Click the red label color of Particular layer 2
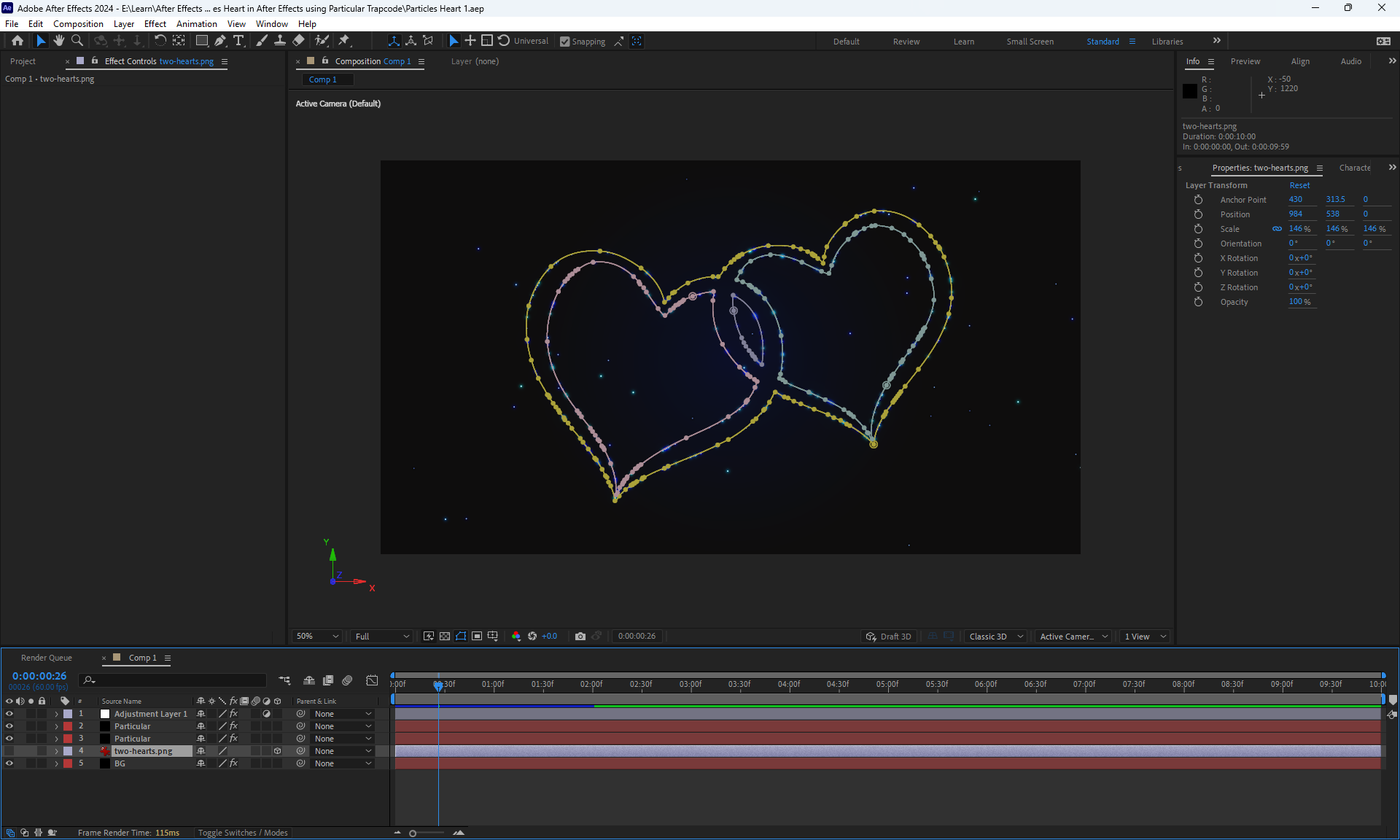The height and width of the screenshot is (840, 1400). tap(68, 726)
